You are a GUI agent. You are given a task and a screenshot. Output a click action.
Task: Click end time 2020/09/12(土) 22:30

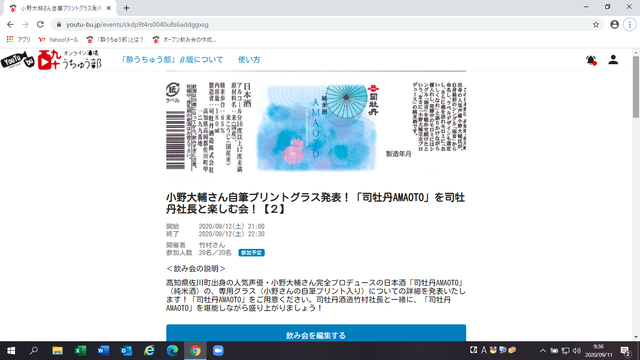click(x=231, y=234)
